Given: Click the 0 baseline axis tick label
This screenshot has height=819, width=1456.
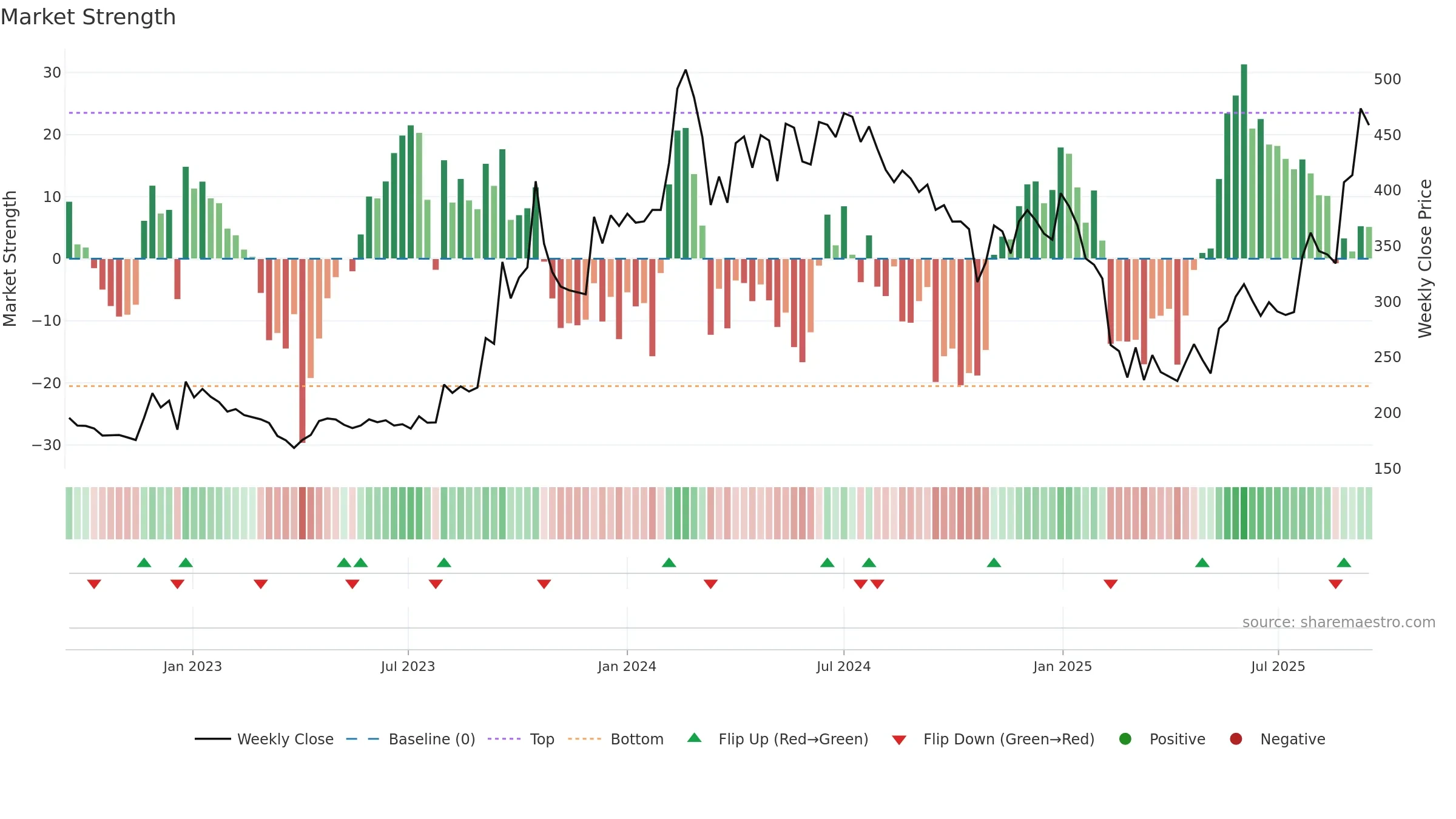Looking at the screenshot, I should point(57,259).
